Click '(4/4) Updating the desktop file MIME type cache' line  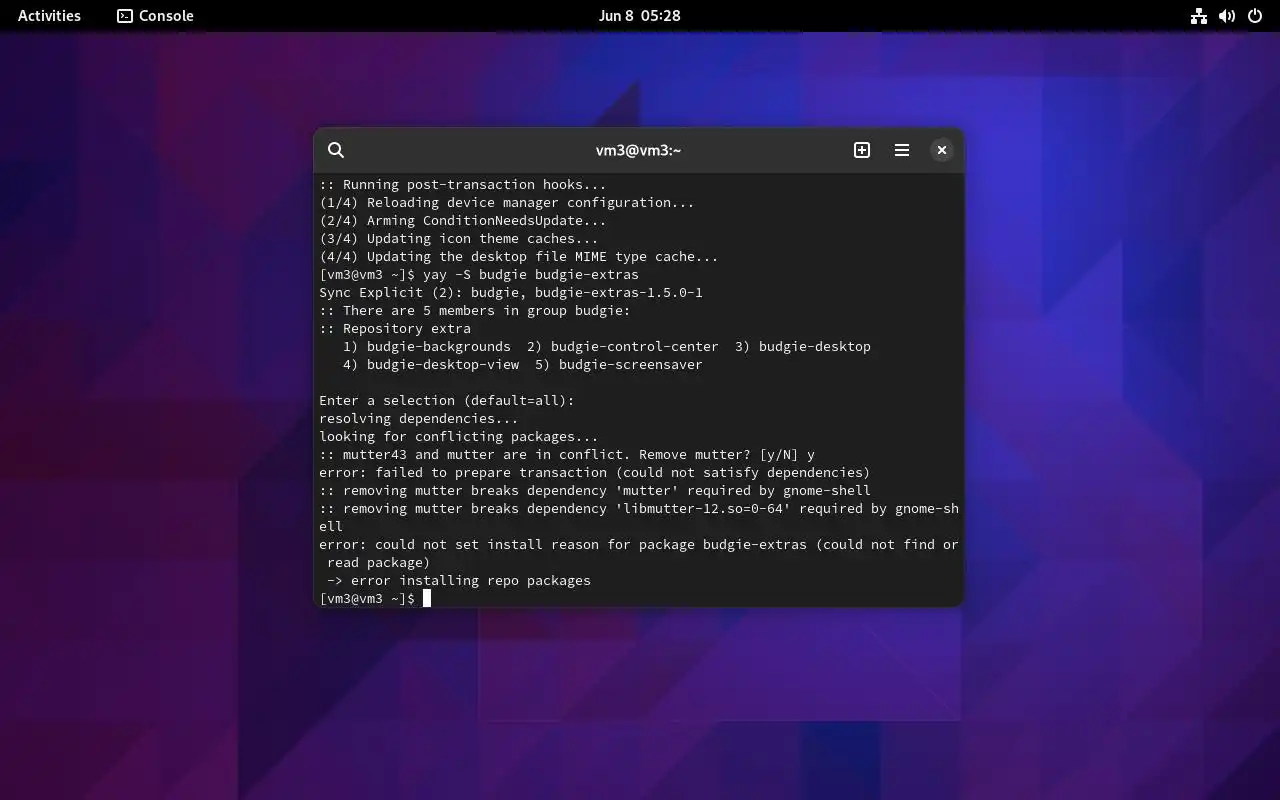(519, 256)
